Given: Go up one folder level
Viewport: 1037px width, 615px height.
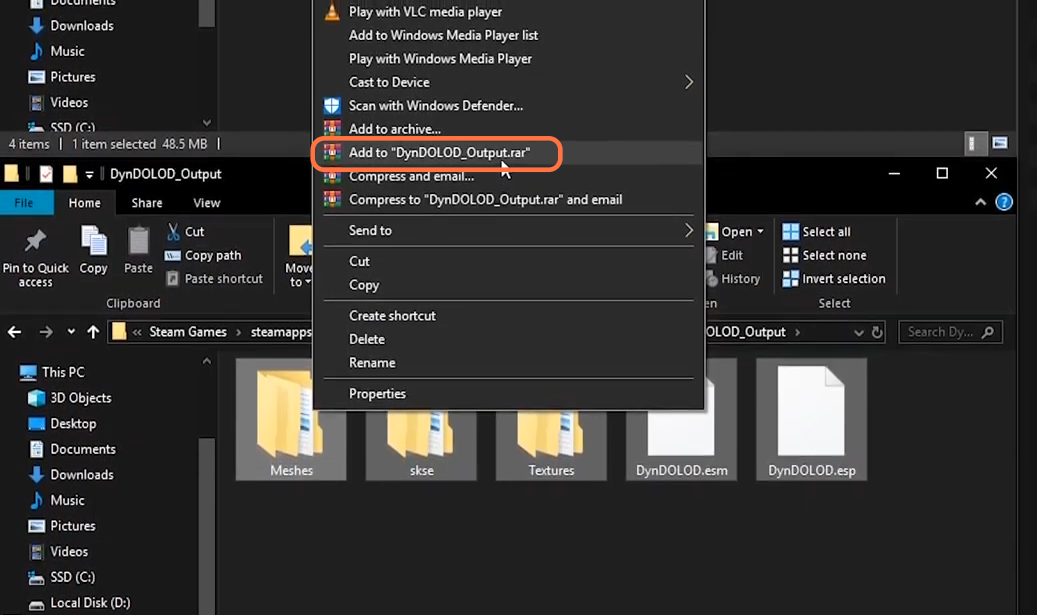Looking at the screenshot, I should pyautogui.click(x=93, y=332).
